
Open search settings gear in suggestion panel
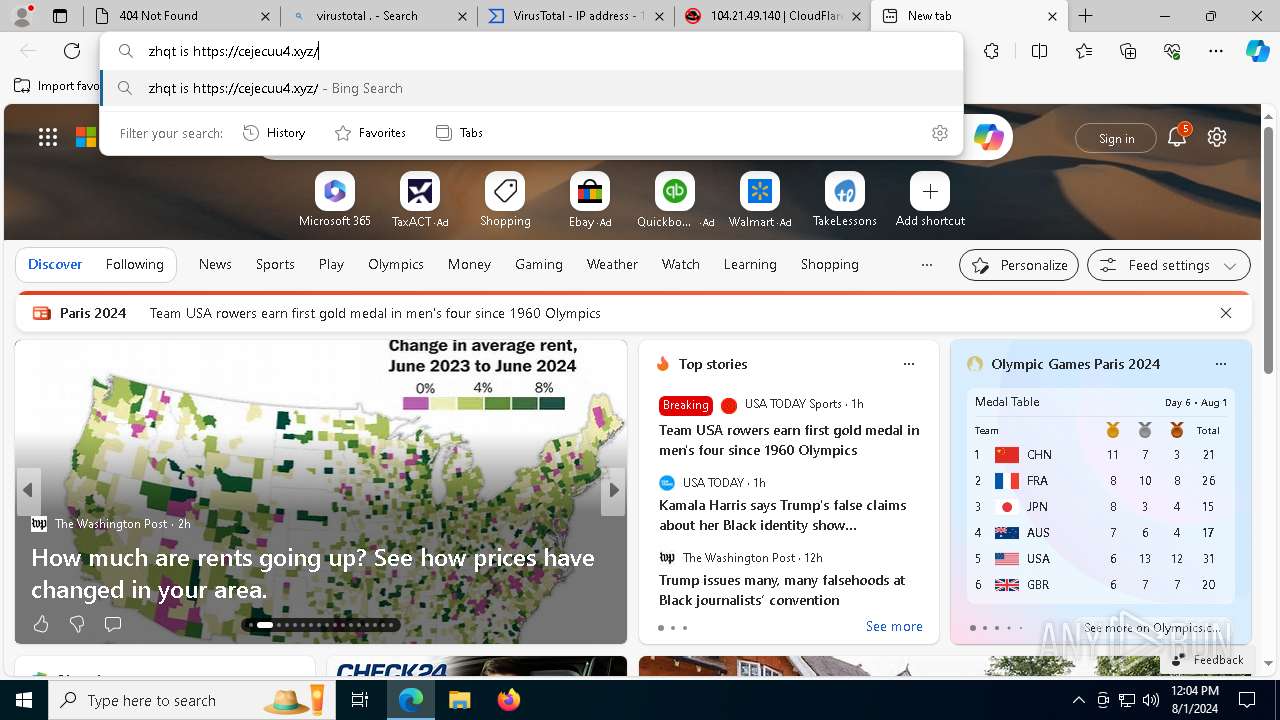(940, 133)
